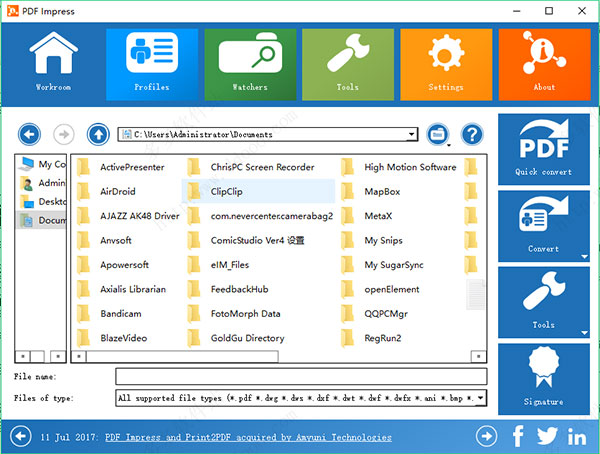Select My Computer in the tree
600x454 pixels.
pyautogui.click(x=42, y=164)
